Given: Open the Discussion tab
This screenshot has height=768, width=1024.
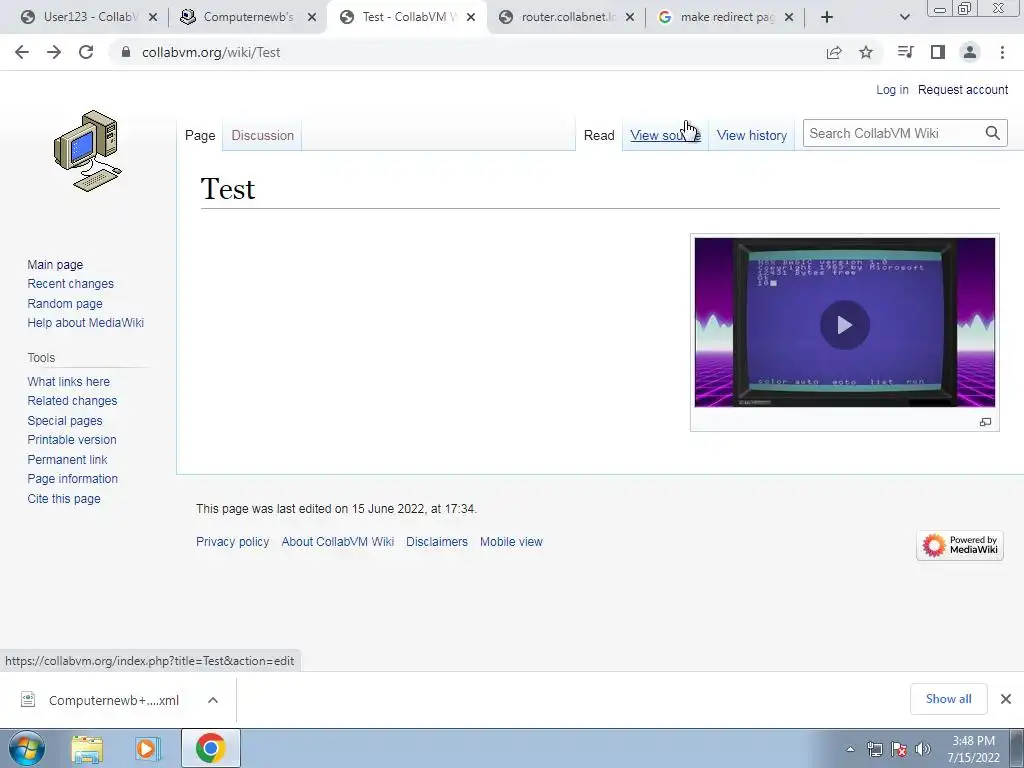Looking at the screenshot, I should [x=263, y=135].
